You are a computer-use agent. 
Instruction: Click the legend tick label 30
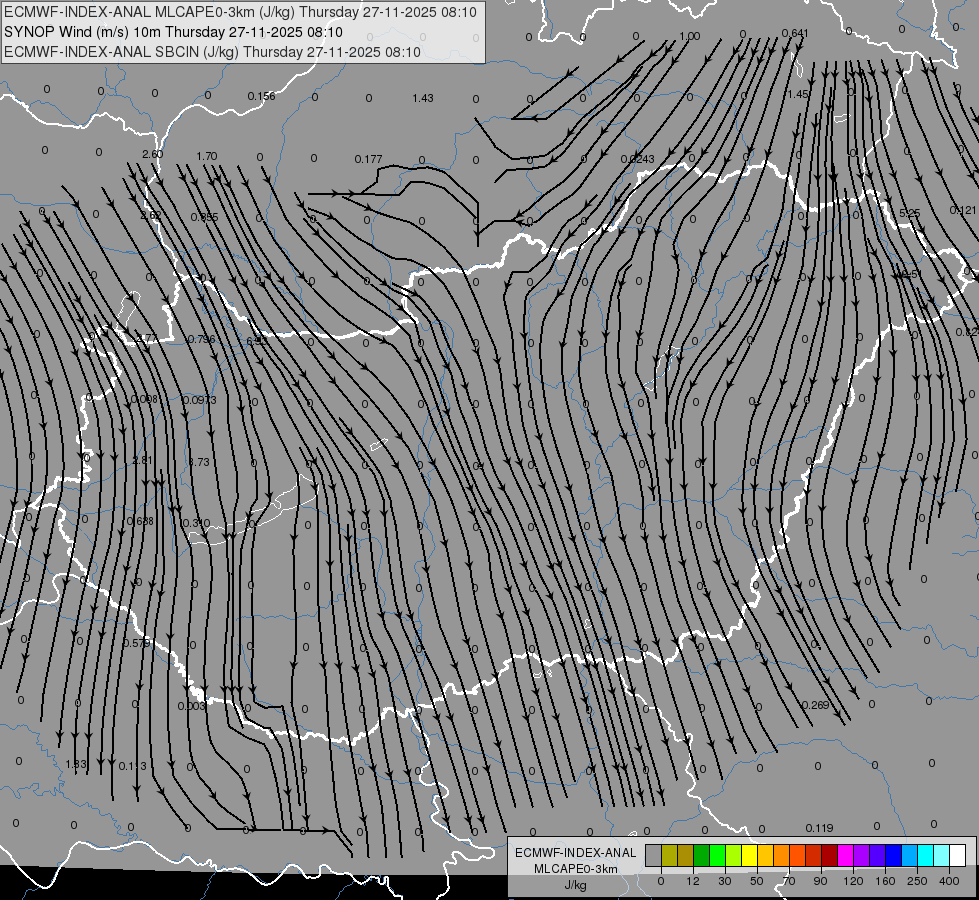tap(725, 881)
